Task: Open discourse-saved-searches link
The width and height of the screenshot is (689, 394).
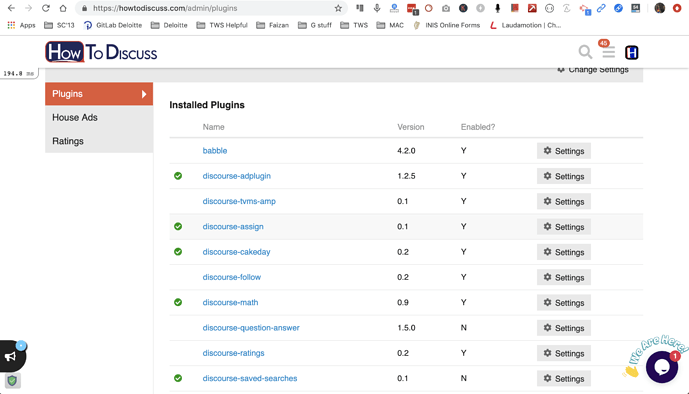Action: pos(250,378)
